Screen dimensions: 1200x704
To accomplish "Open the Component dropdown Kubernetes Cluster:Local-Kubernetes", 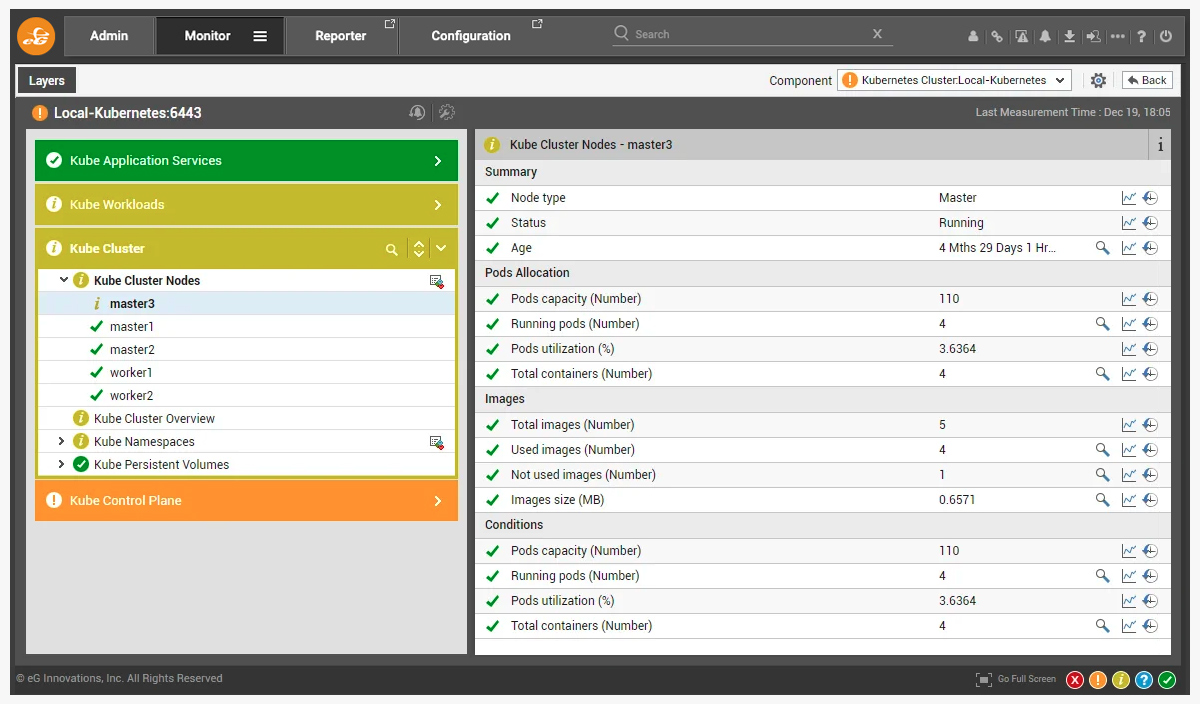I will pyautogui.click(x=954, y=80).
